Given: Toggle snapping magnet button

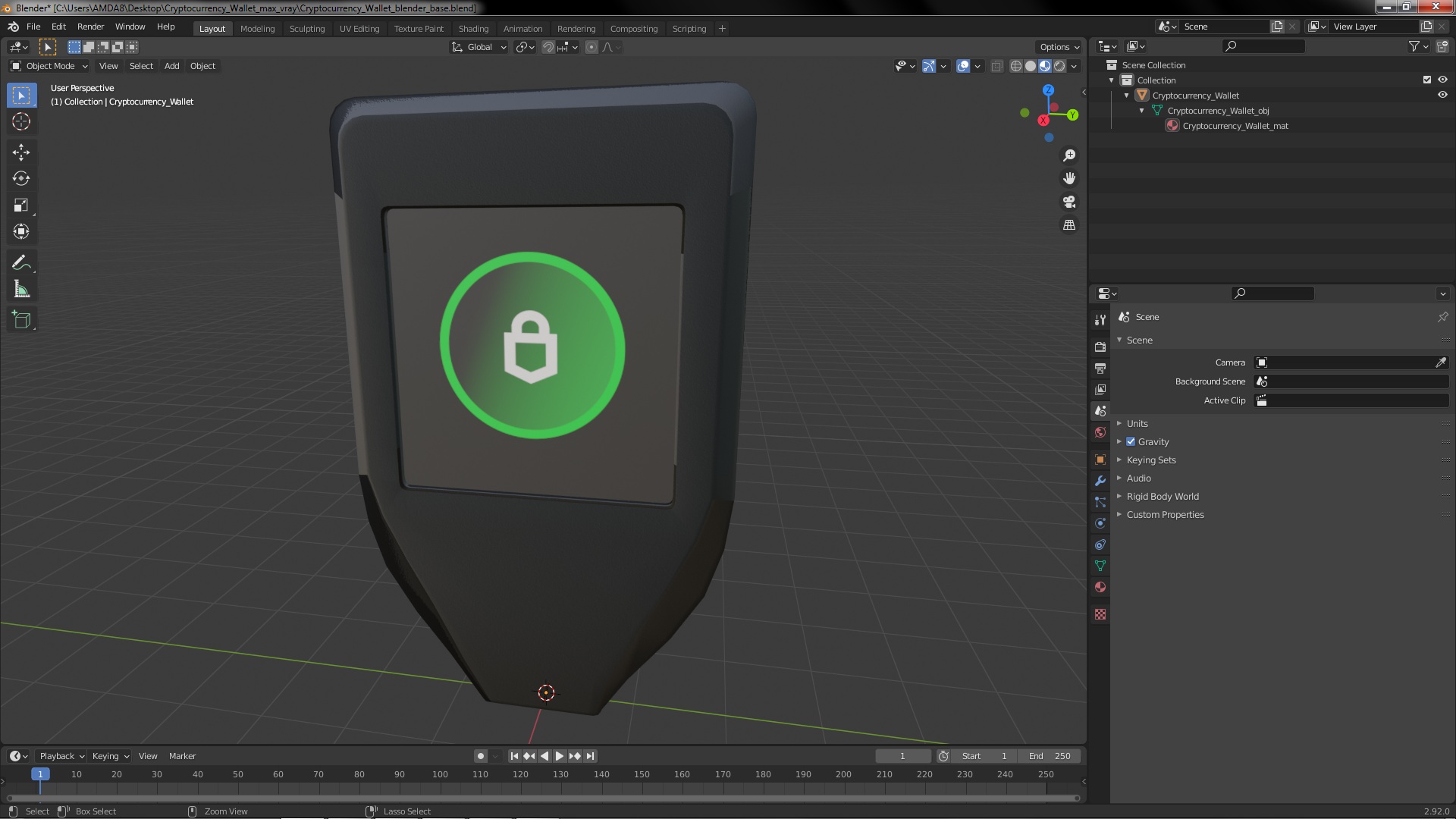Looking at the screenshot, I should pos(548,47).
